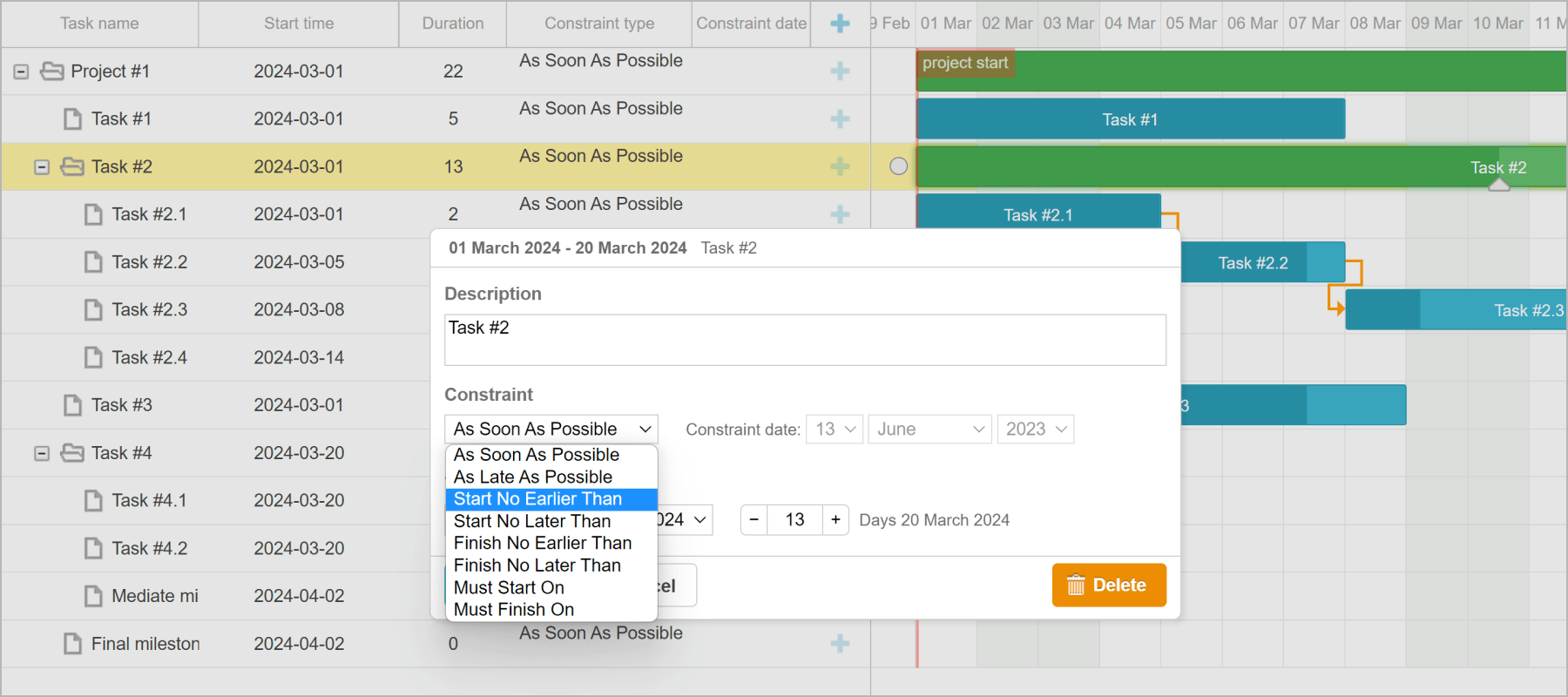This screenshot has width=1568, height=697.
Task: Open the constraint date year dropdown
Action: click(1035, 430)
